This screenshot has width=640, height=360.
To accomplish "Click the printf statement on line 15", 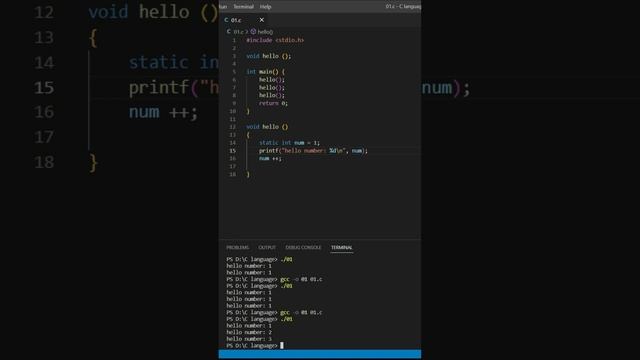I will pos(313,151).
